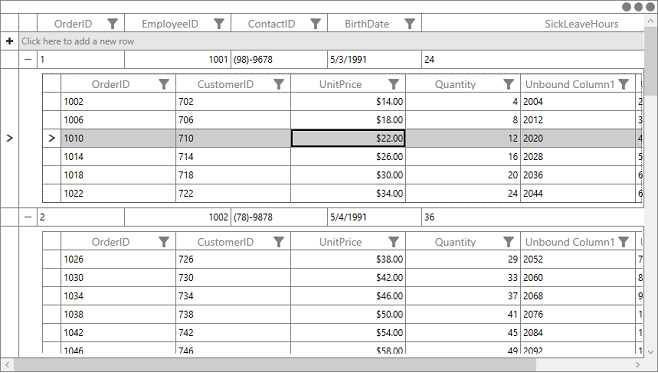Screen dimensions: 658x373
Task: Select contact (78)-9878 cell
Action: (x=279, y=217)
